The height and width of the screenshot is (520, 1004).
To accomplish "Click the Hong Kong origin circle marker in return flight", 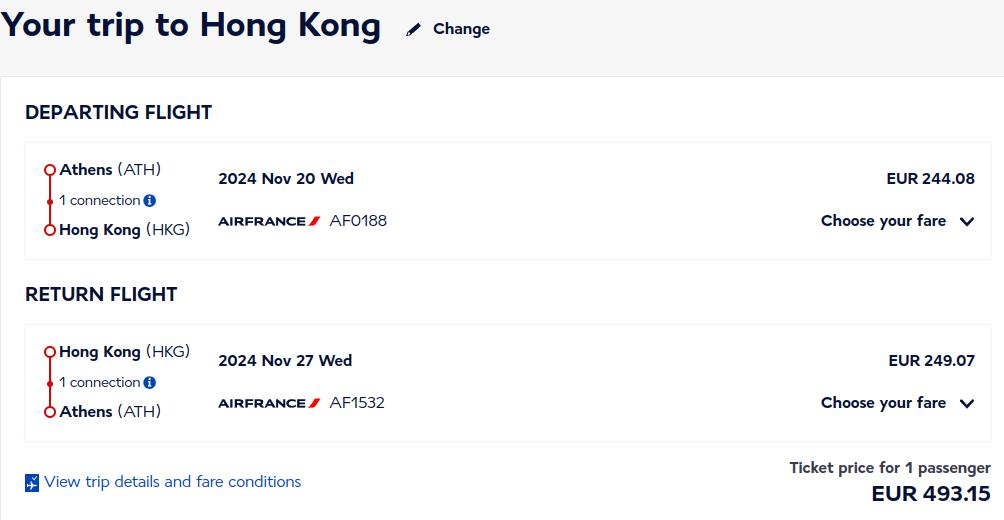I will (50, 352).
